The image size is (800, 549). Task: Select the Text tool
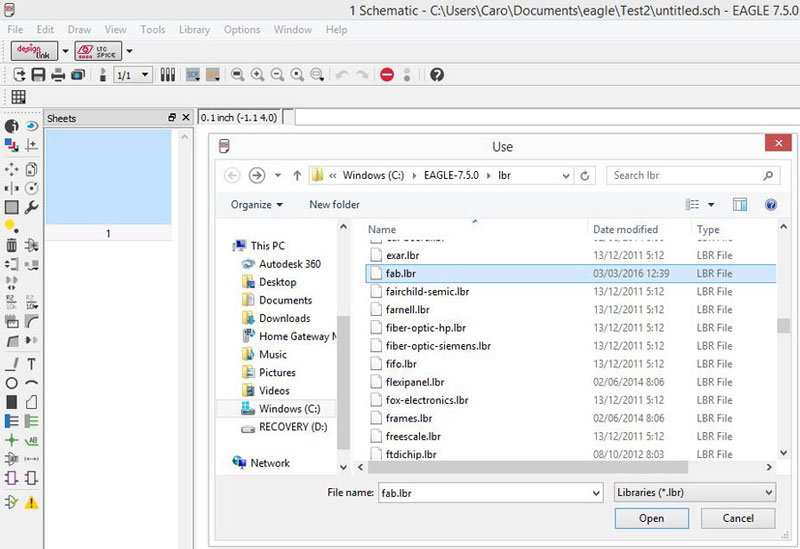coord(32,364)
